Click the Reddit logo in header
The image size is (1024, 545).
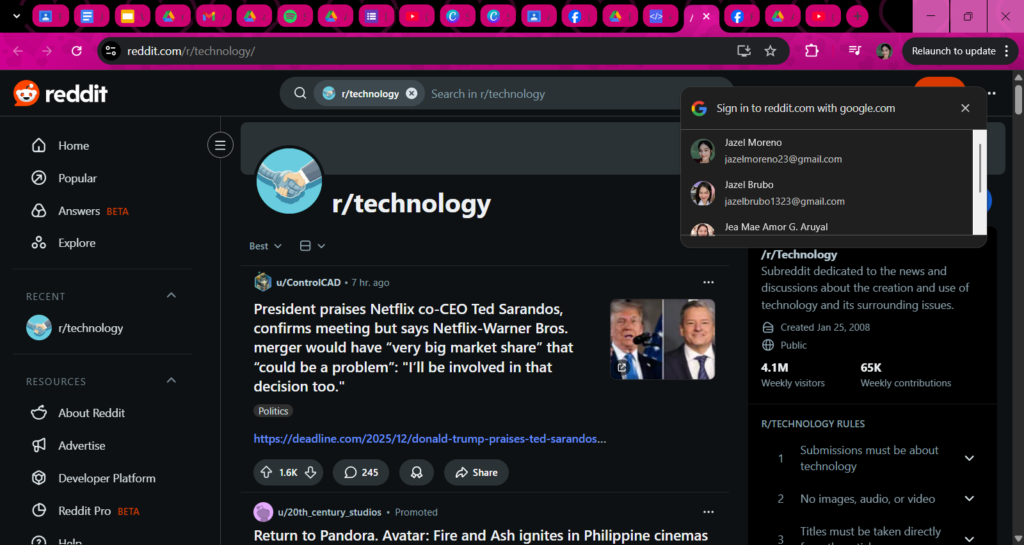point(60,94)
